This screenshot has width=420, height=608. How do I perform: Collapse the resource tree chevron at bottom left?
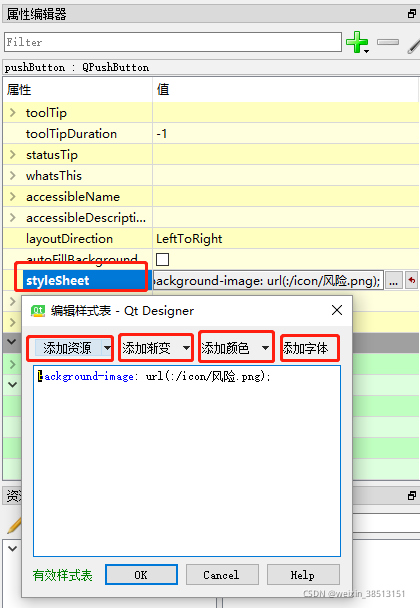[12, 549]
